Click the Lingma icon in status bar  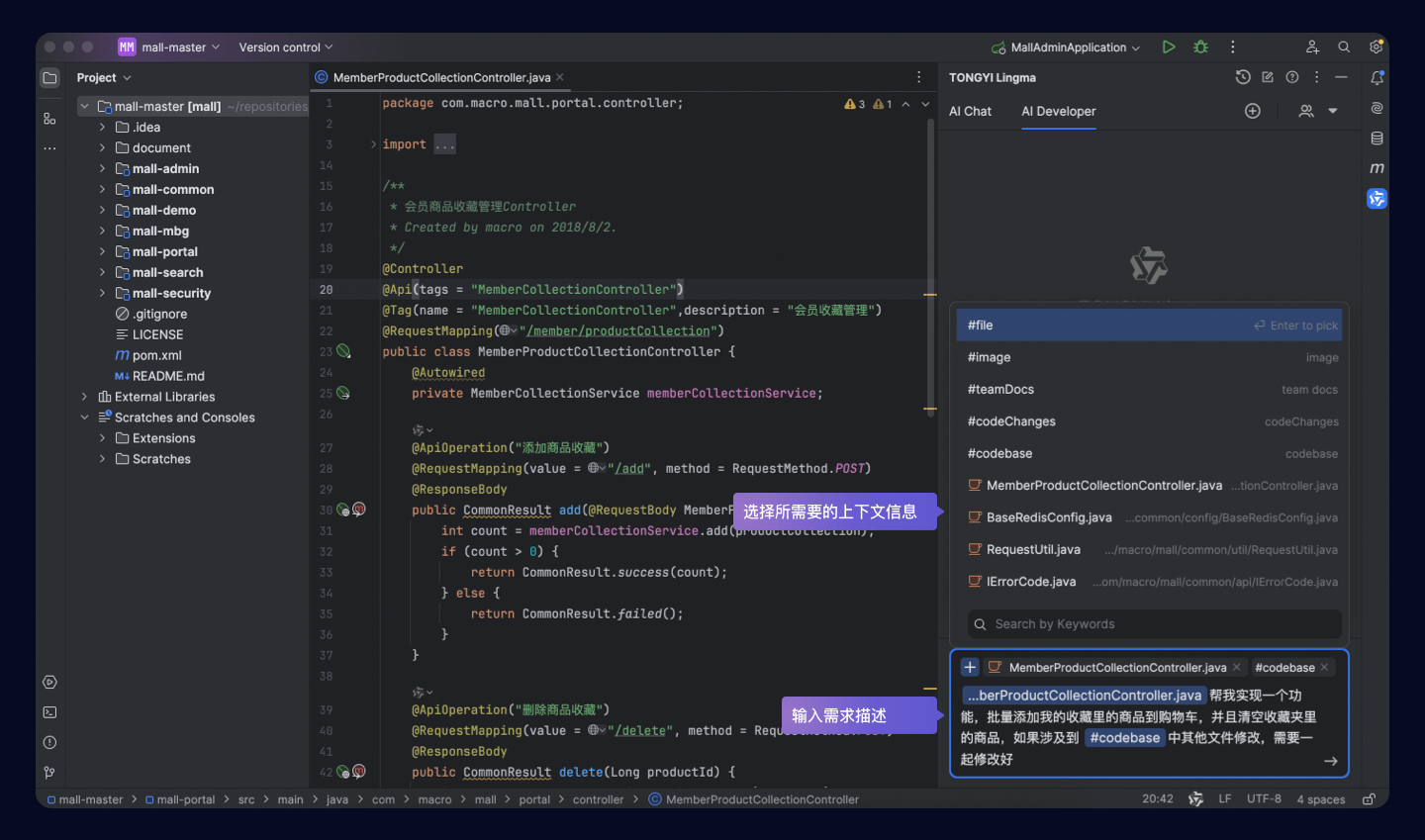coord(1195,799)
